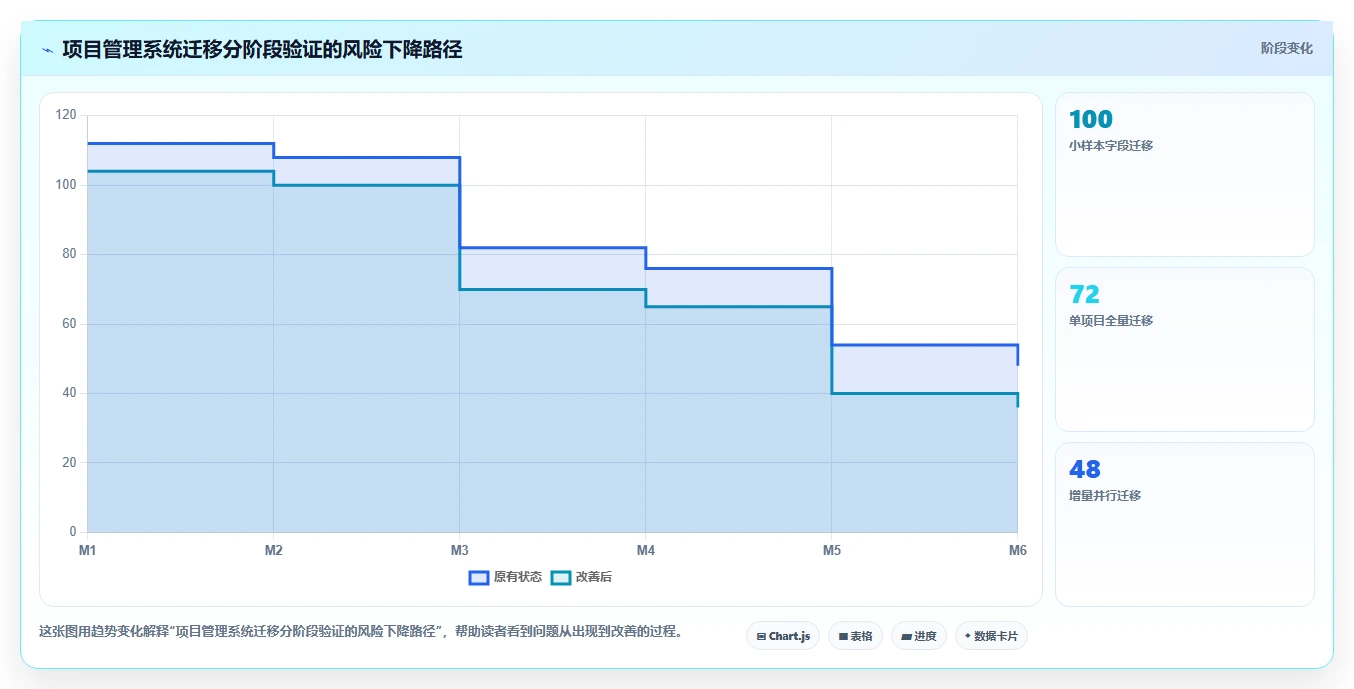
Task: Click the small icon inside the 表格 tag
Action: [x=843, y=636]
